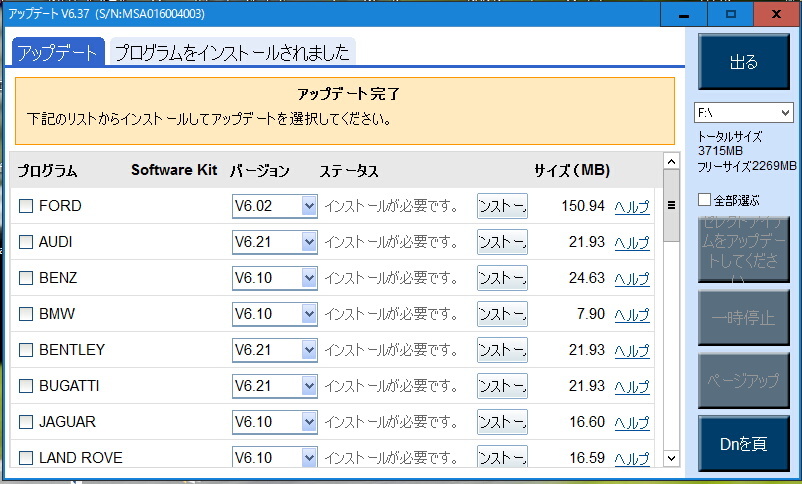
Task: Click the 一時停止 pause button
Action: click(x=744, y=317)
